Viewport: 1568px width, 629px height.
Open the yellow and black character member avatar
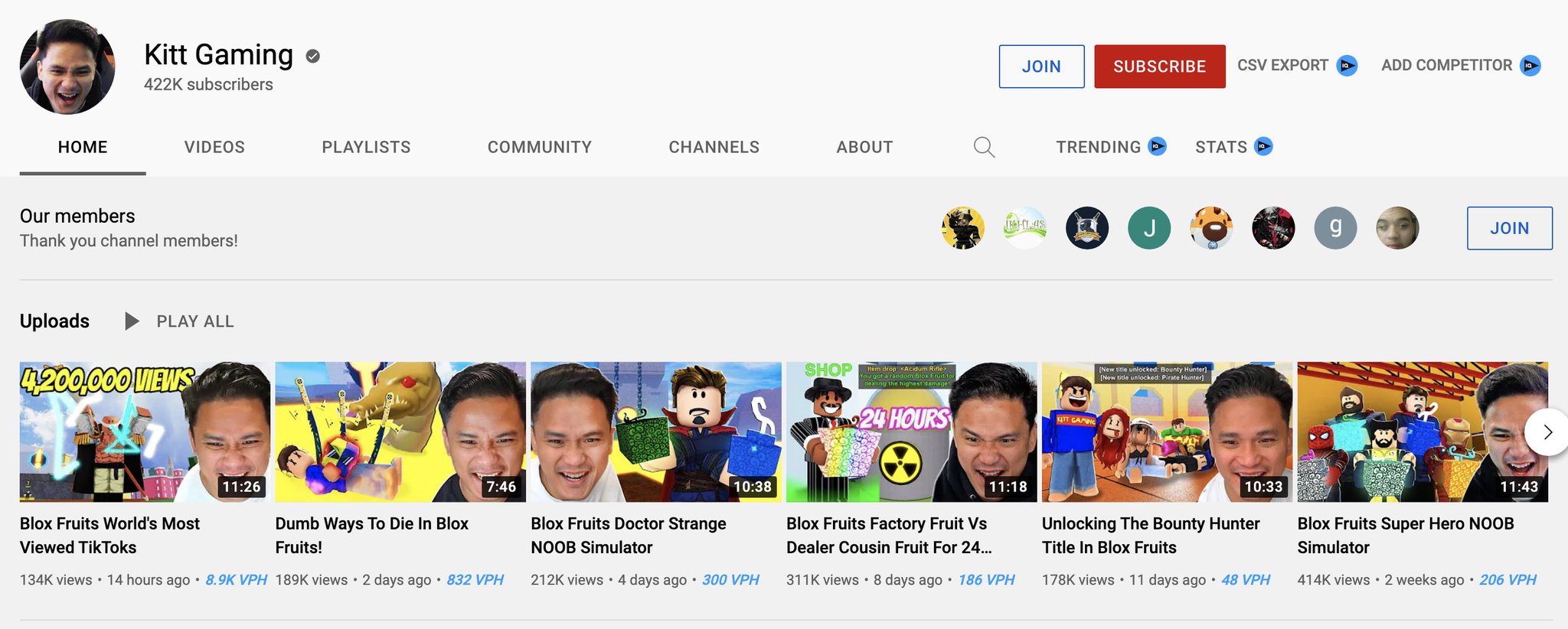tap(963, 228)
